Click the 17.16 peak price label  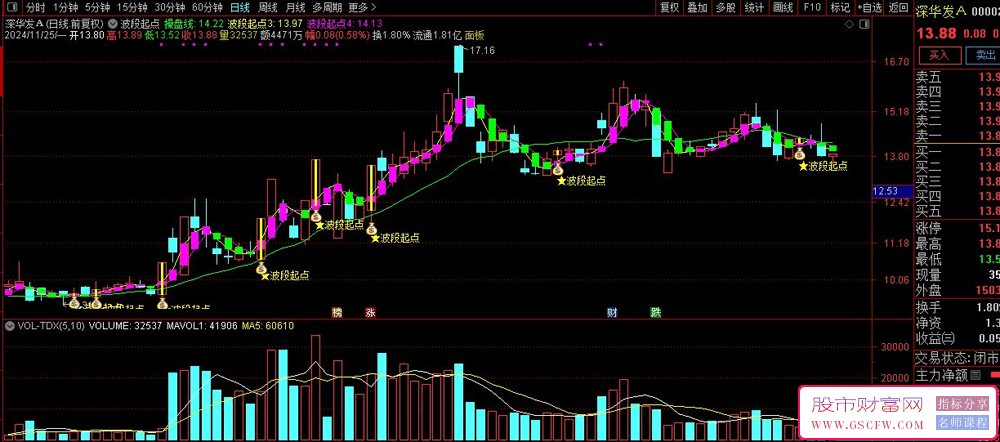(482, 50)
